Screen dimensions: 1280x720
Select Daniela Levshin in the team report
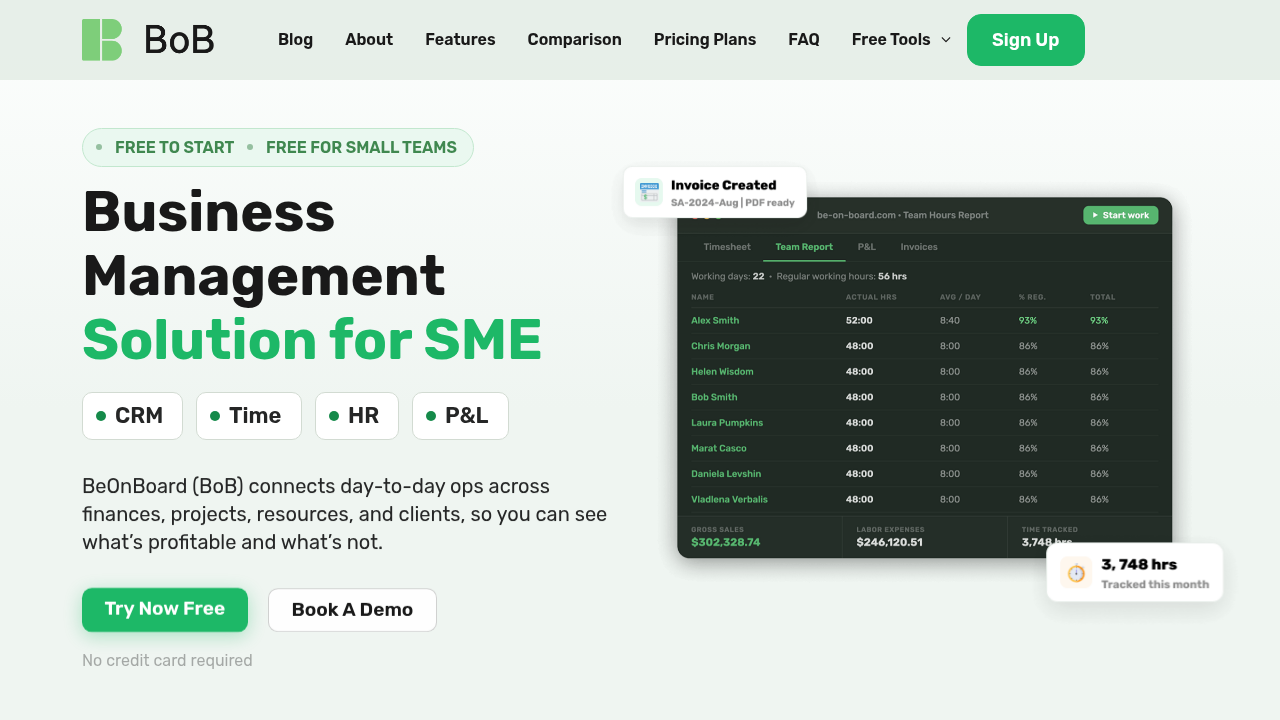point(726,474)
